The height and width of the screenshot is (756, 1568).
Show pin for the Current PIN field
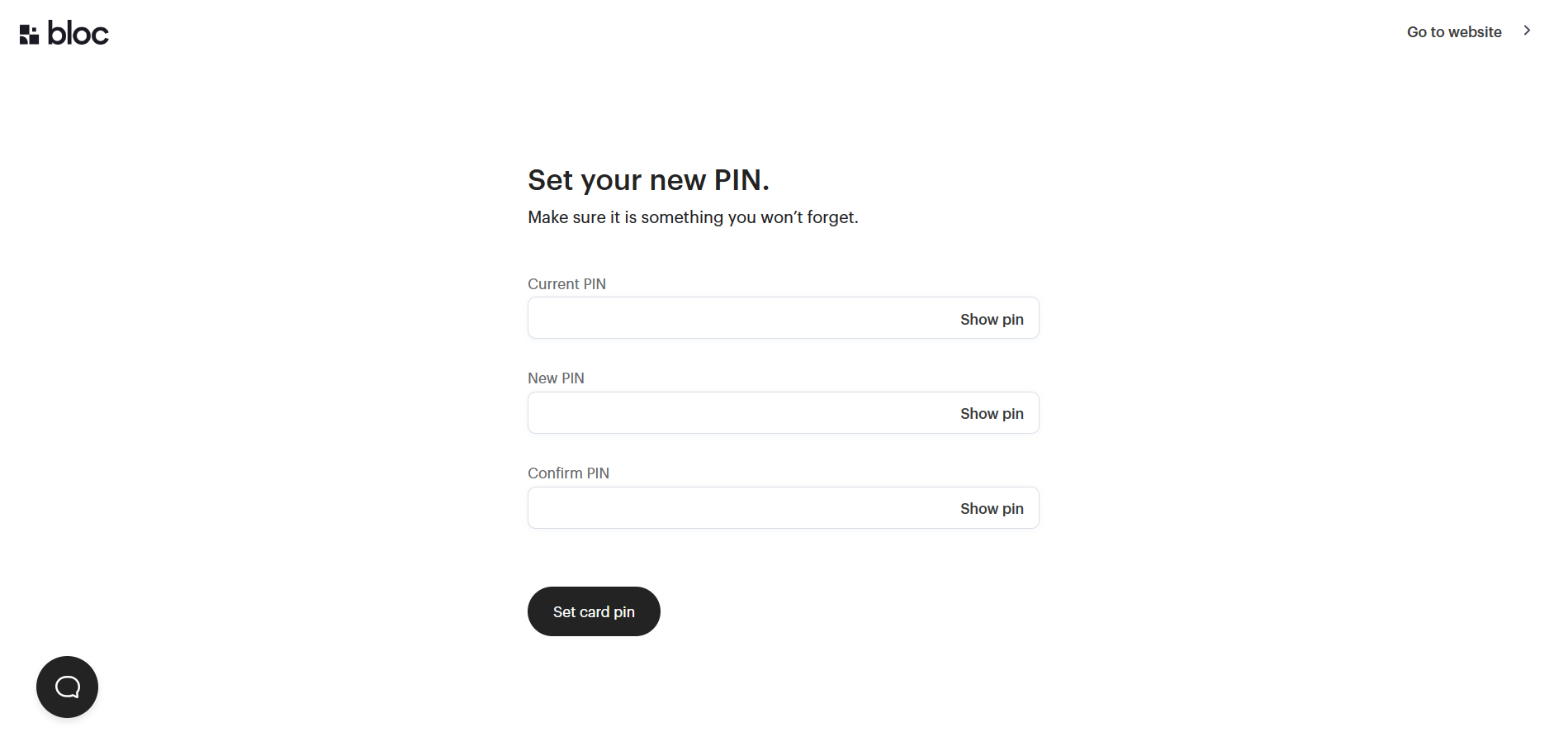991,318
